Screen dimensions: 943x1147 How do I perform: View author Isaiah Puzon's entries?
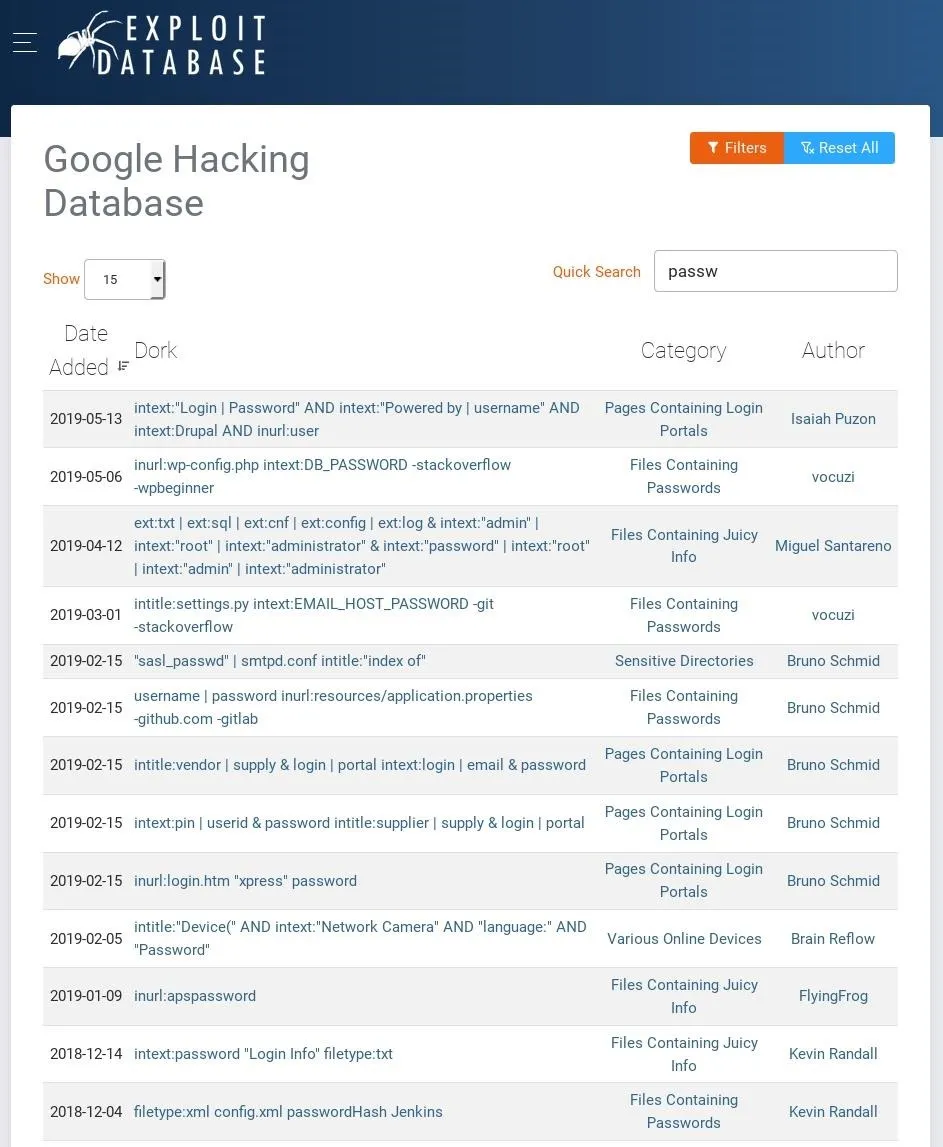click(833, 418)
